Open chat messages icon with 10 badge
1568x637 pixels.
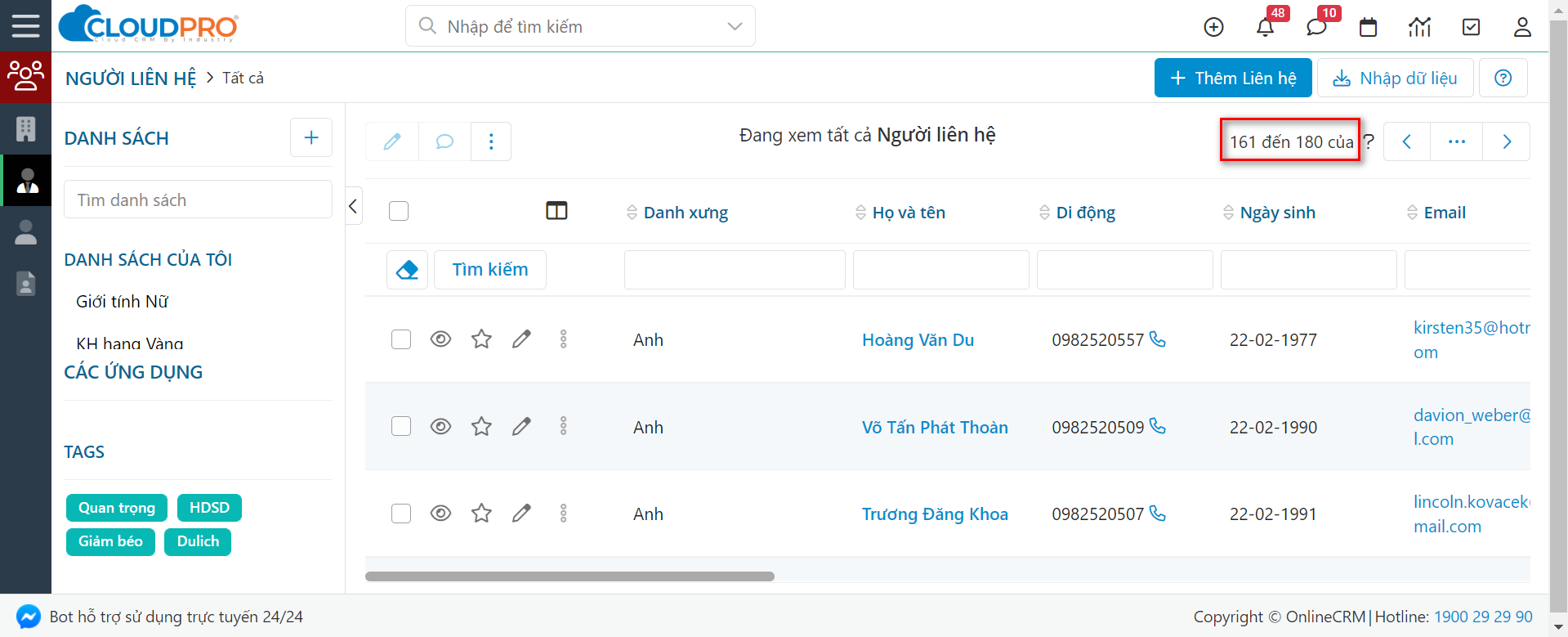click(1316, 27)
